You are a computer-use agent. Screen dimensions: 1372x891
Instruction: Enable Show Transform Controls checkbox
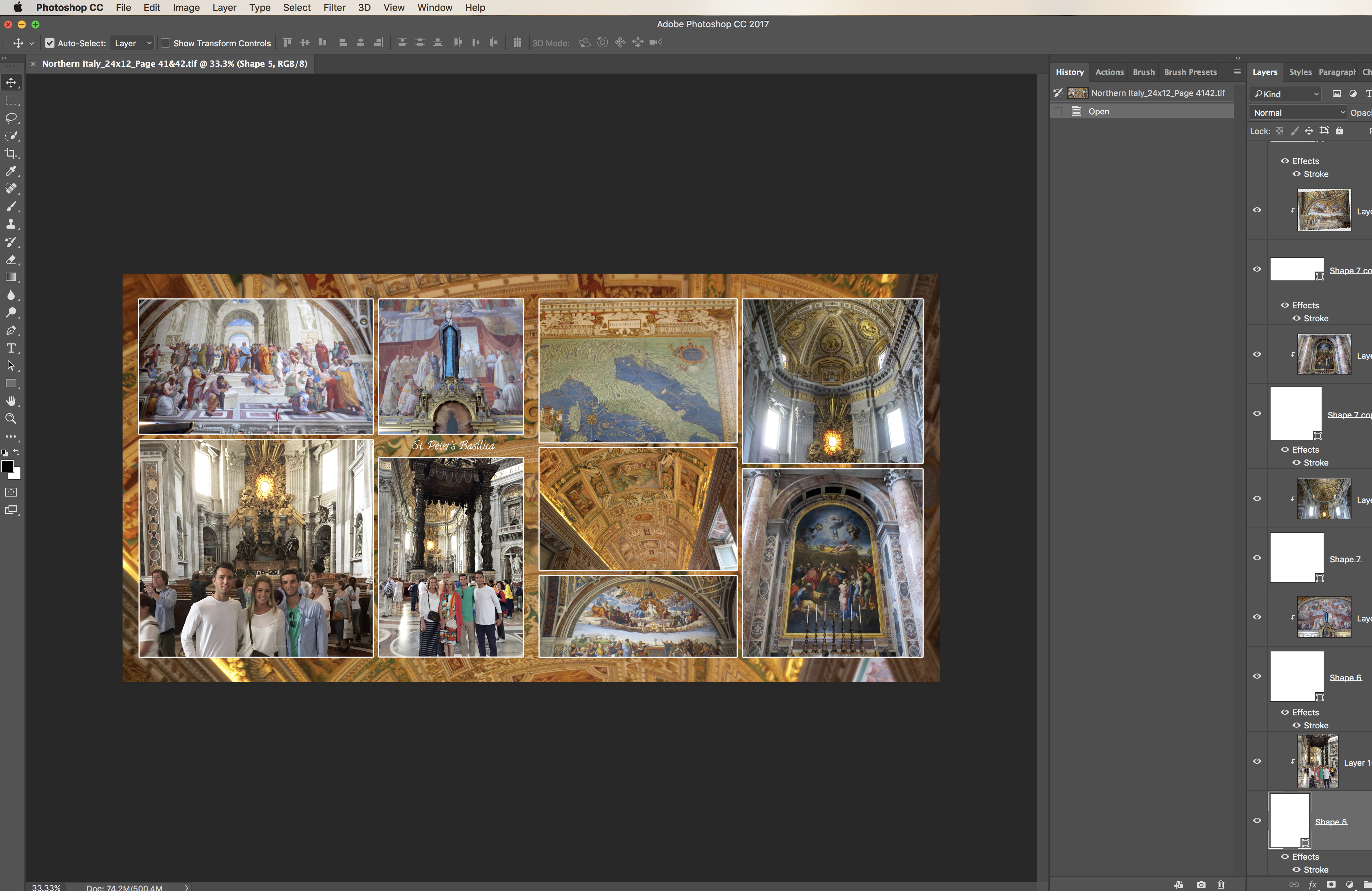165,43
